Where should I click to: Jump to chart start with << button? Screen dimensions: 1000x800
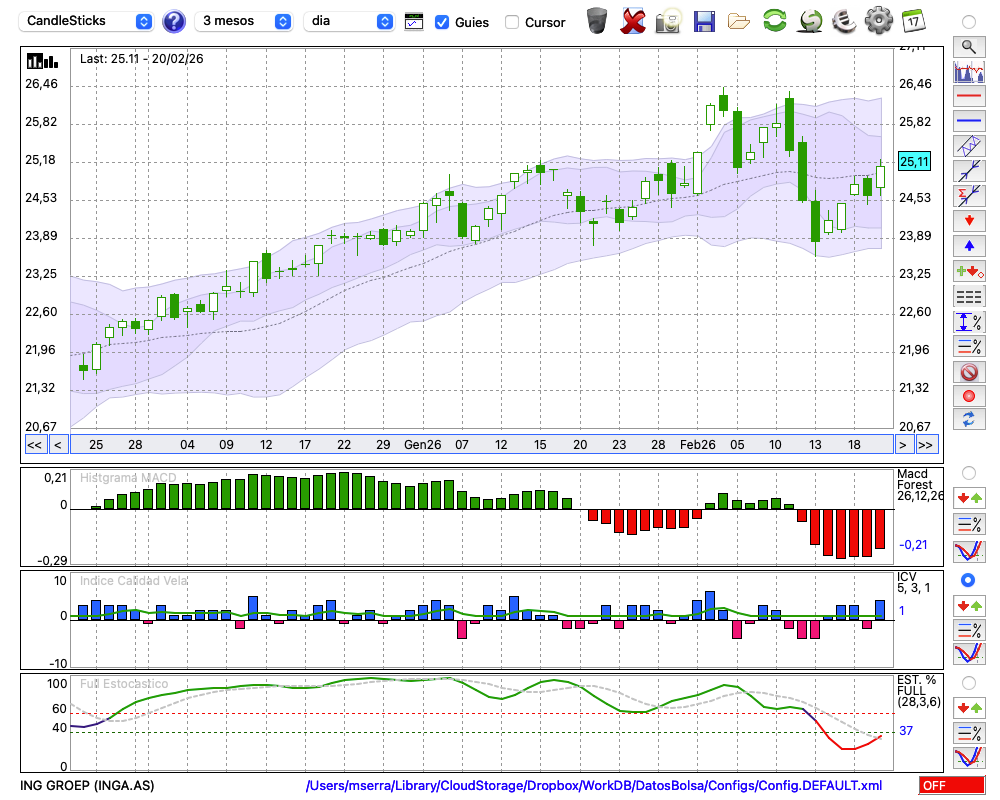pyautogui.click(x=34, y=445)
